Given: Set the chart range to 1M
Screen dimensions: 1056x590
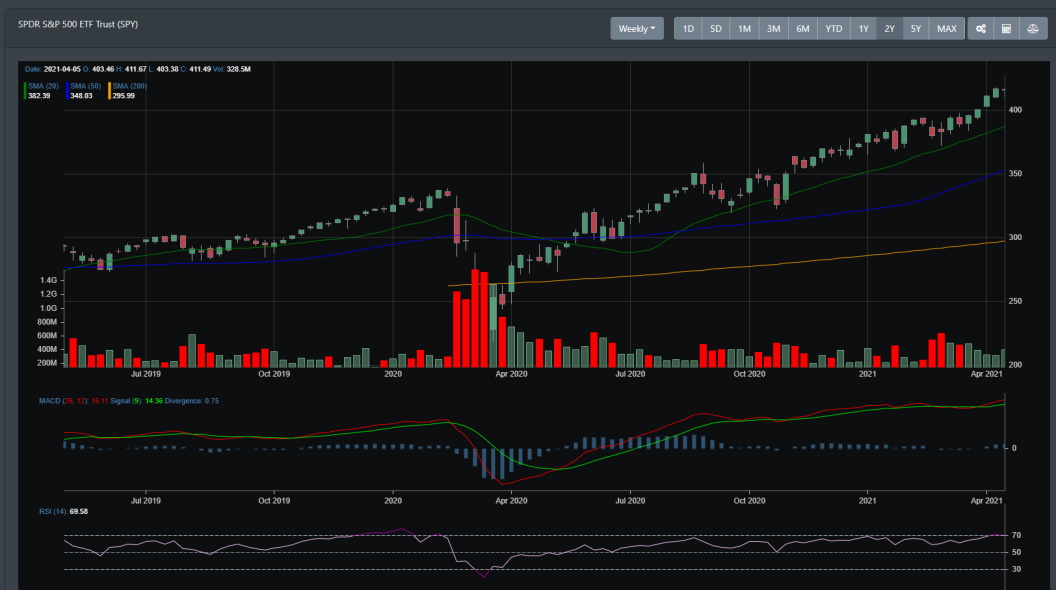Looking at the screenshot, I should point(744,29).
